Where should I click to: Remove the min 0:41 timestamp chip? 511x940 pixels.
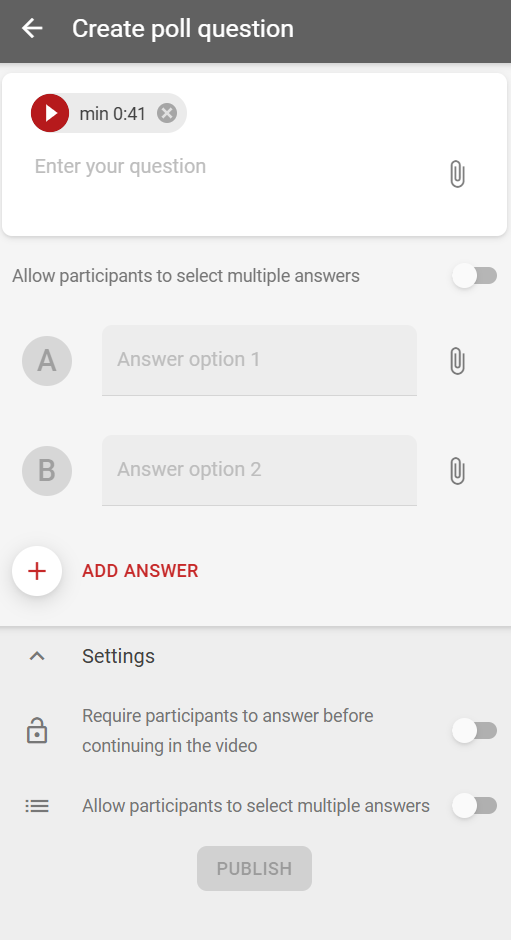point(167,113)
